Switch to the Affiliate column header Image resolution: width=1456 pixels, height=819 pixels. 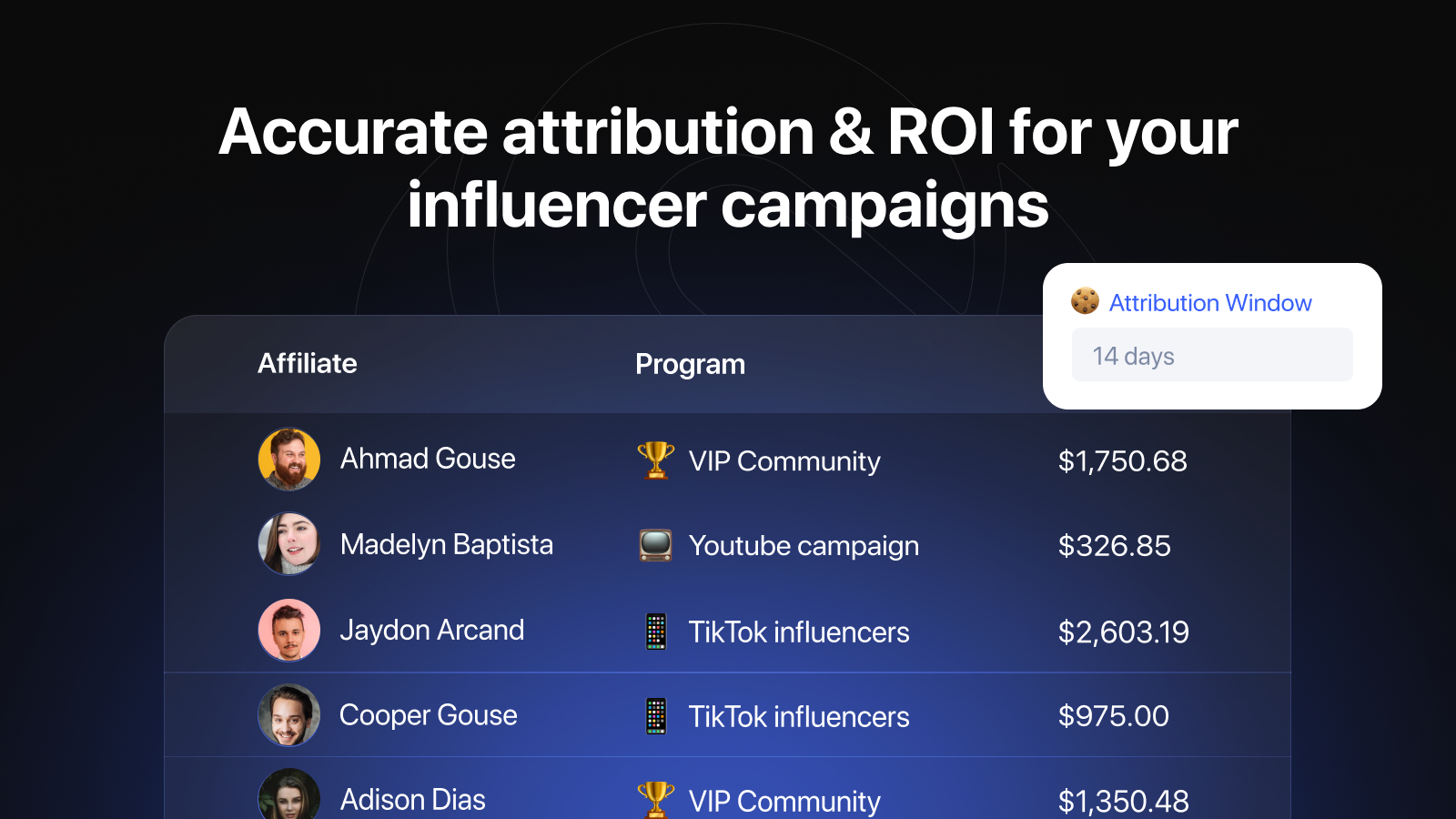[x=307, y=363]
